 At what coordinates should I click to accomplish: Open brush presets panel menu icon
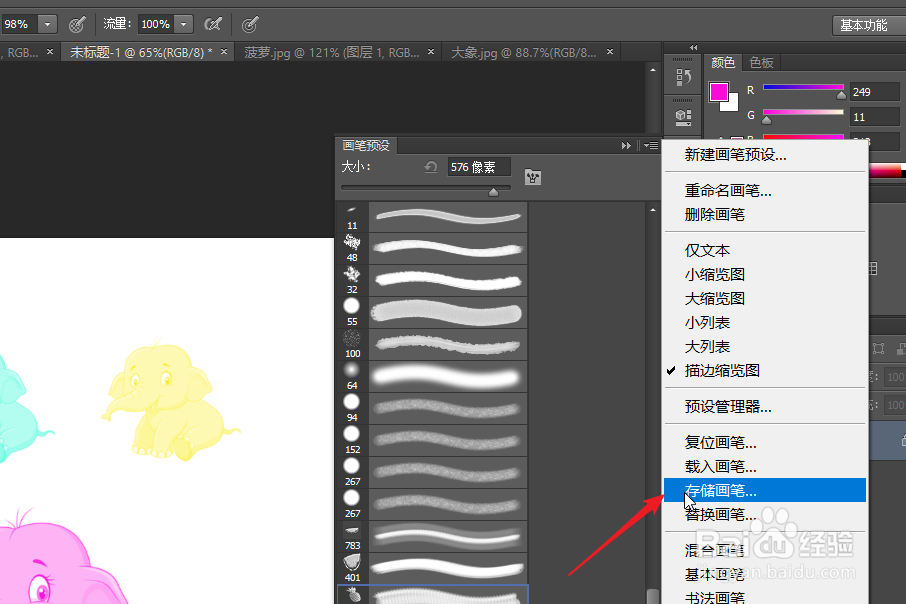pyautogui.click(x=651, y=146)
